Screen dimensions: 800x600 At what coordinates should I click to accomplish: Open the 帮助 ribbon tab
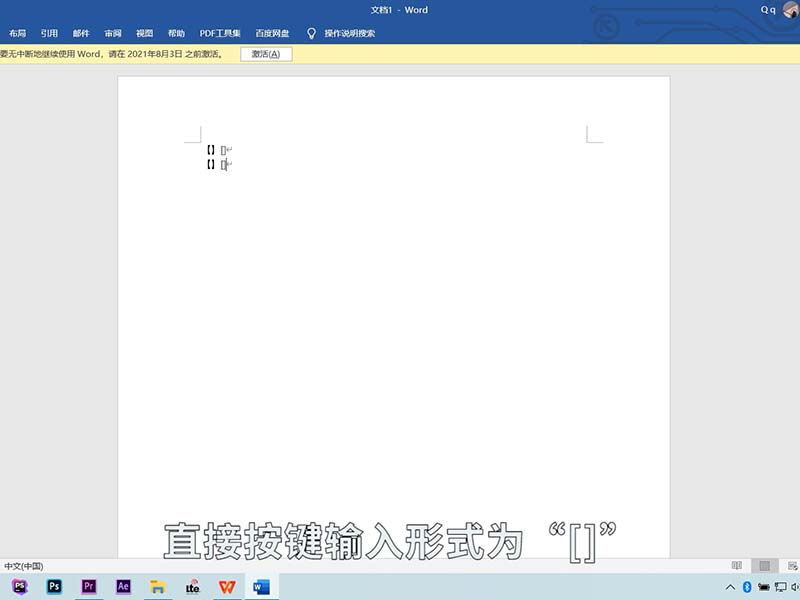point(176,33)
